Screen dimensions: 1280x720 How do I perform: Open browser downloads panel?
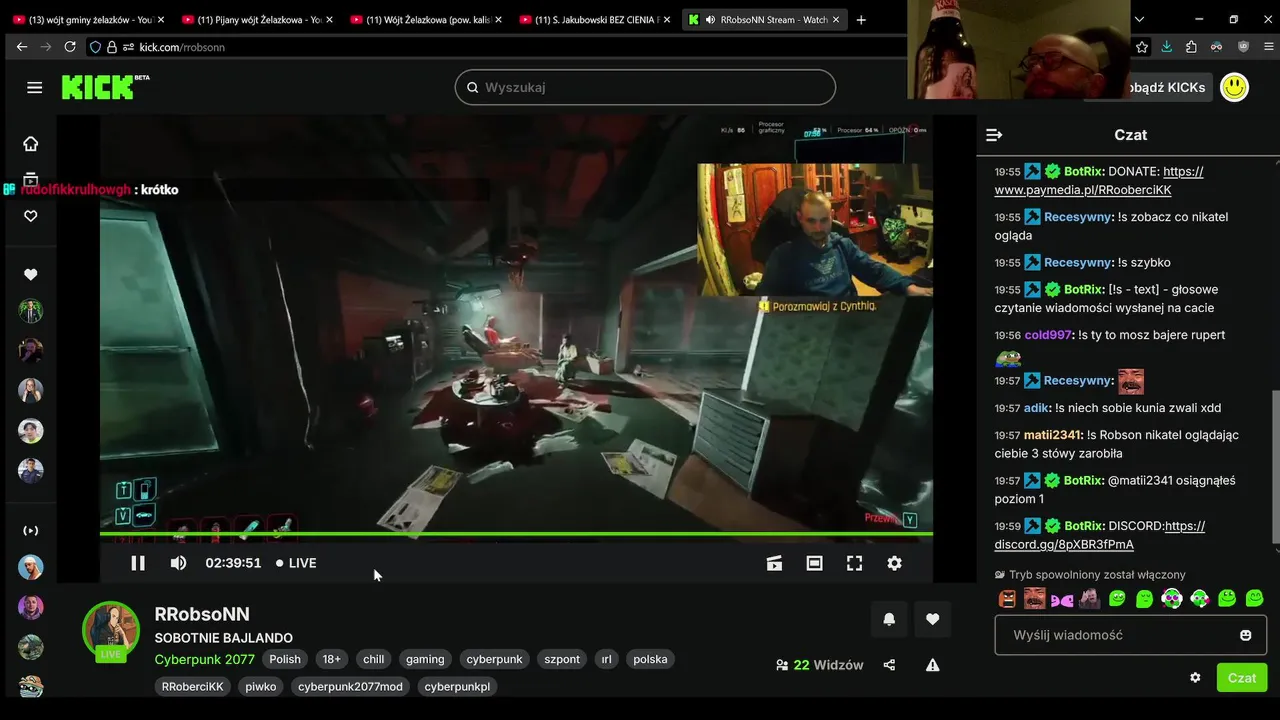1166,47
